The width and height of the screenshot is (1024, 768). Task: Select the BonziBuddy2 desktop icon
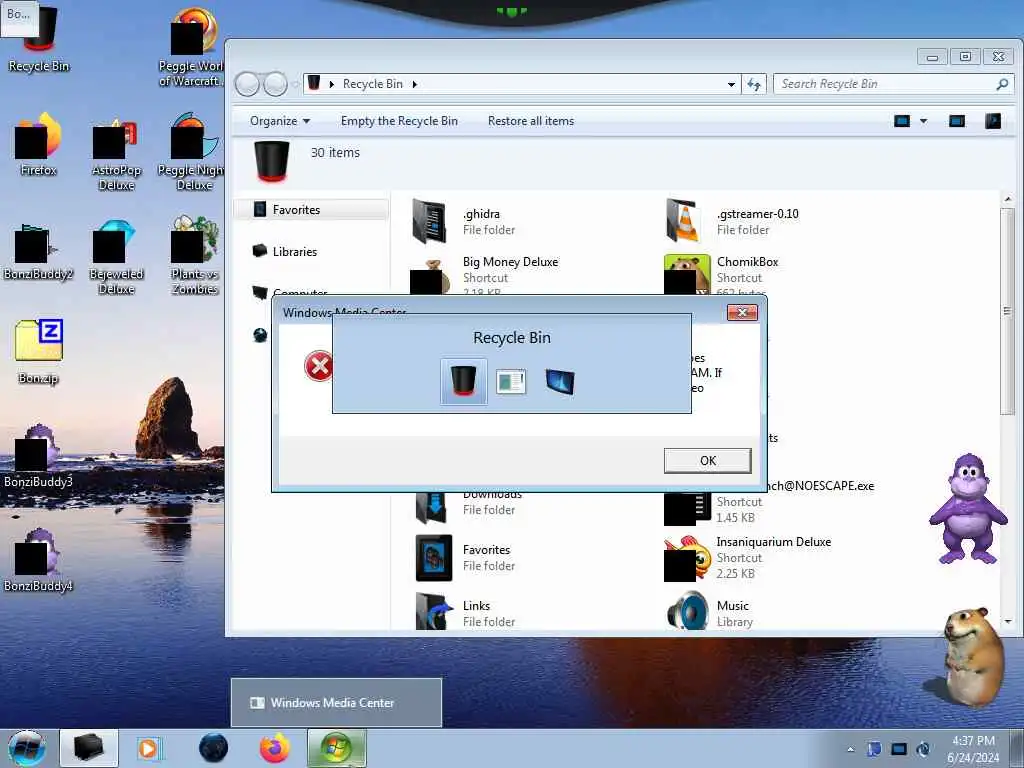[x=39, y=251]
